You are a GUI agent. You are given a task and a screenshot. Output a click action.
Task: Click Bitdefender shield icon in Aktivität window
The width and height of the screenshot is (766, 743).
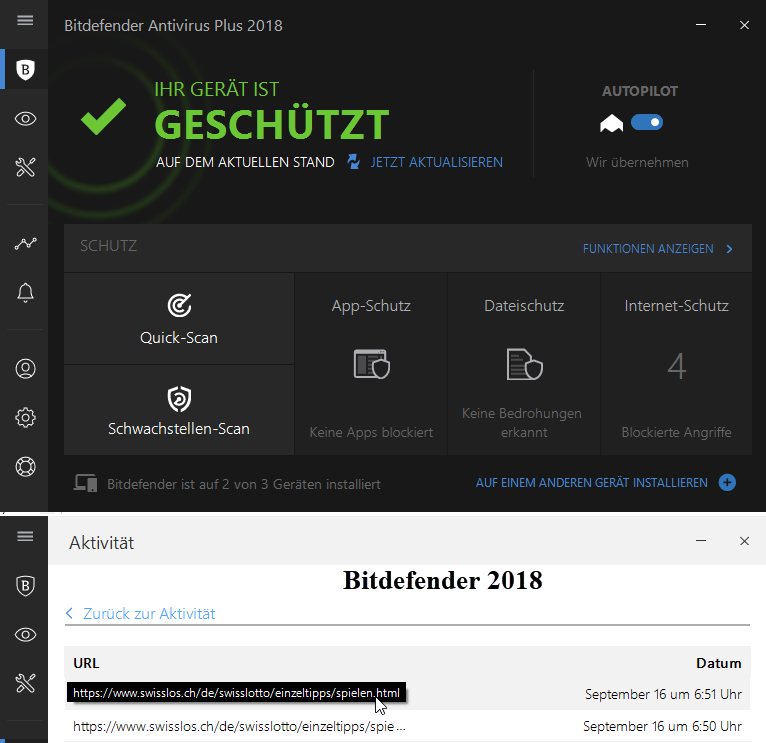point(25,586)
